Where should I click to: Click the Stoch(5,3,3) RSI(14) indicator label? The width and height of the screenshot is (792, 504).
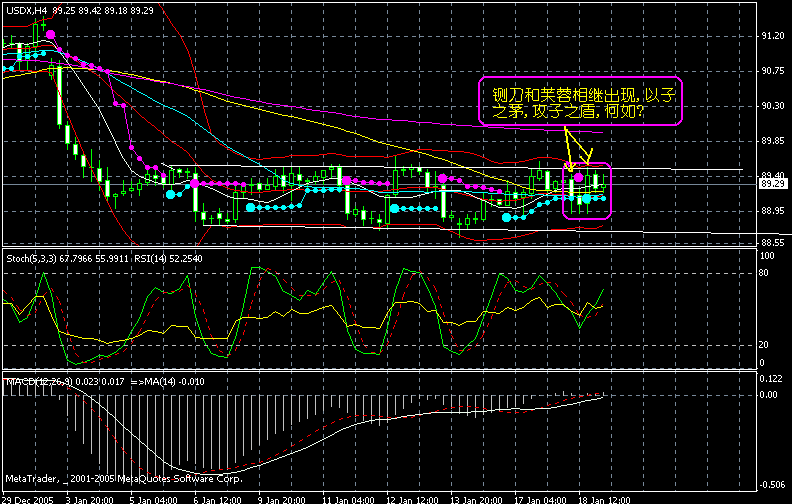pos(104,259)
